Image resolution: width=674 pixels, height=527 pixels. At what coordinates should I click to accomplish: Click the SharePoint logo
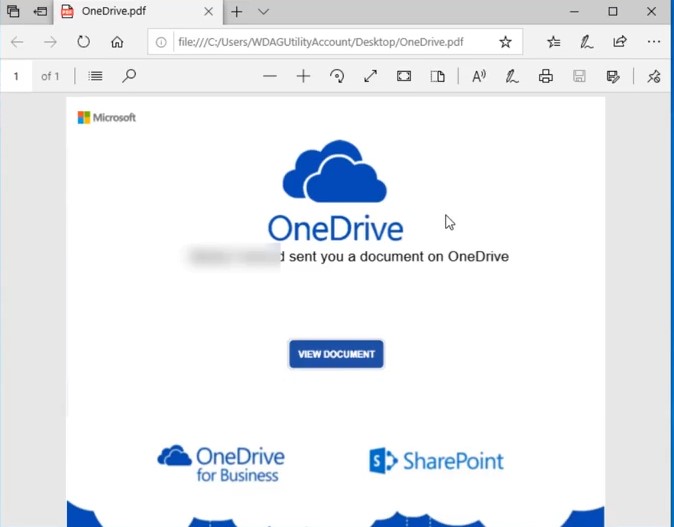coord(436,461)
